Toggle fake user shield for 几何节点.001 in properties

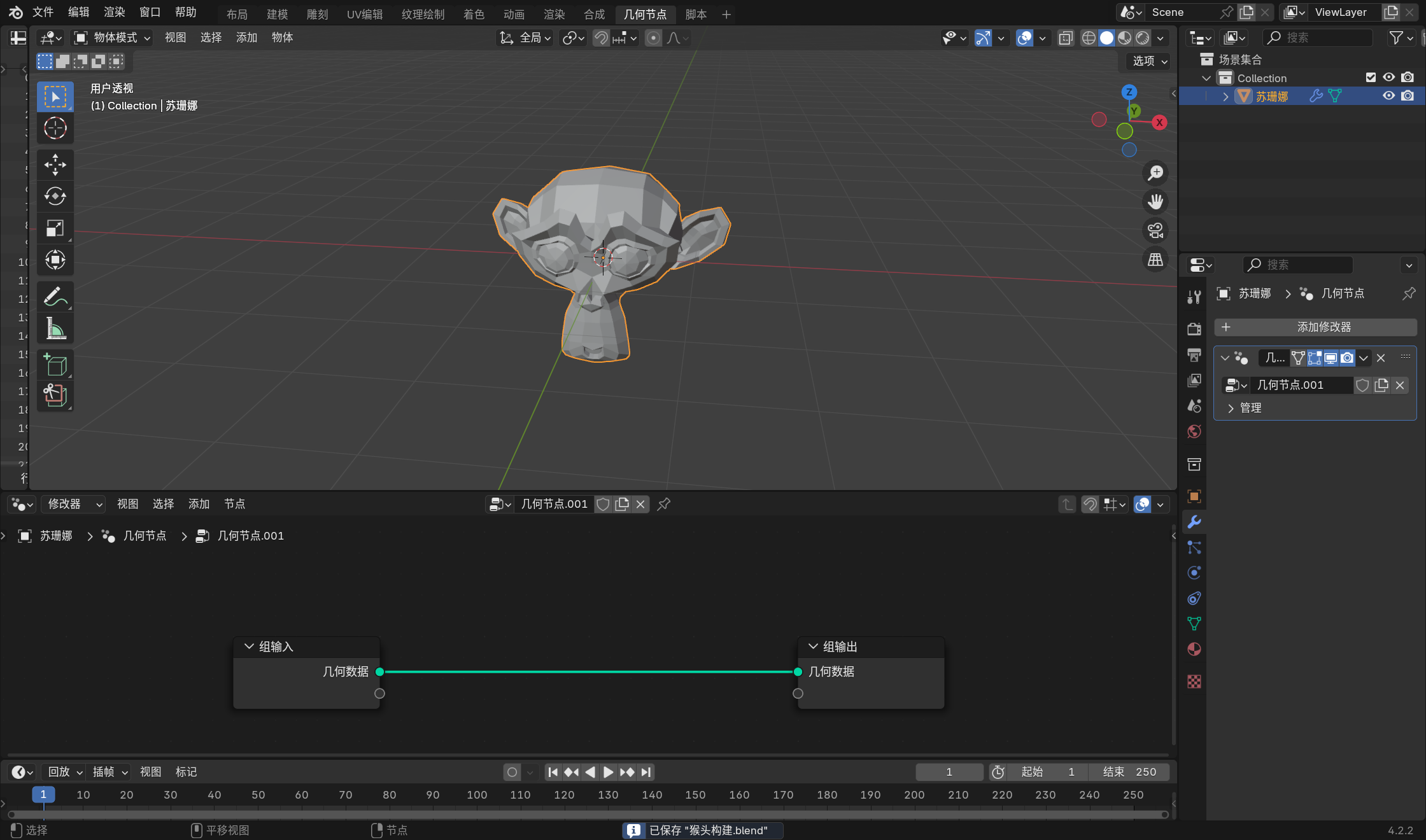(x=1362, y=385)
